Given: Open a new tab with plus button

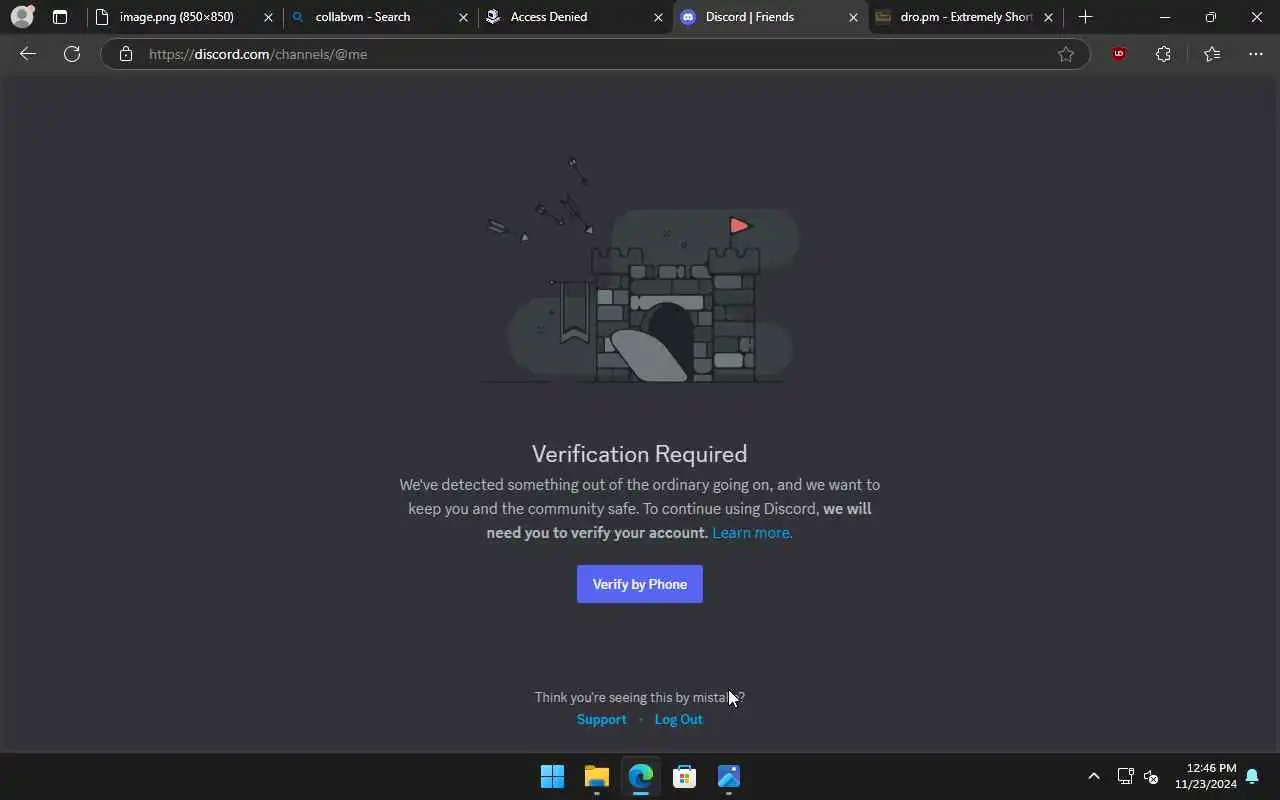Looking at the screenshot, I should 1085,17.
